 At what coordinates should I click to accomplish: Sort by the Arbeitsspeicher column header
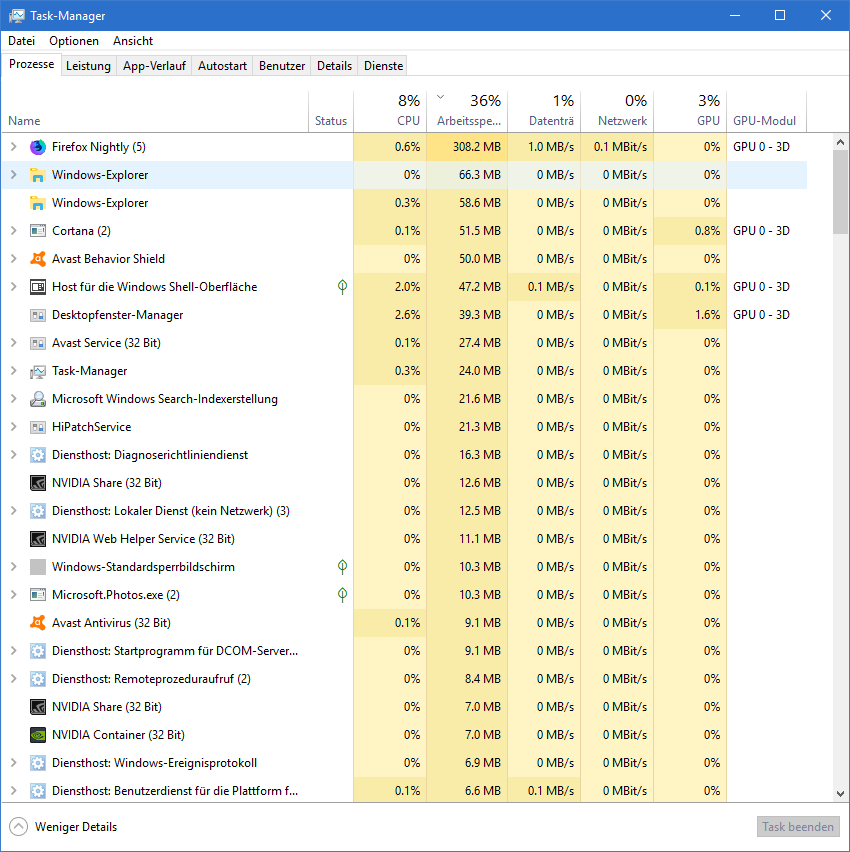click(467, 111)
